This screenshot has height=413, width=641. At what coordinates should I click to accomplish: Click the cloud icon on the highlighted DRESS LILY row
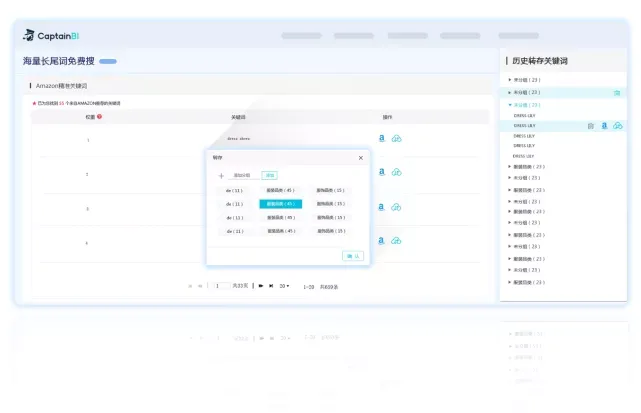(x=618, y=126)
